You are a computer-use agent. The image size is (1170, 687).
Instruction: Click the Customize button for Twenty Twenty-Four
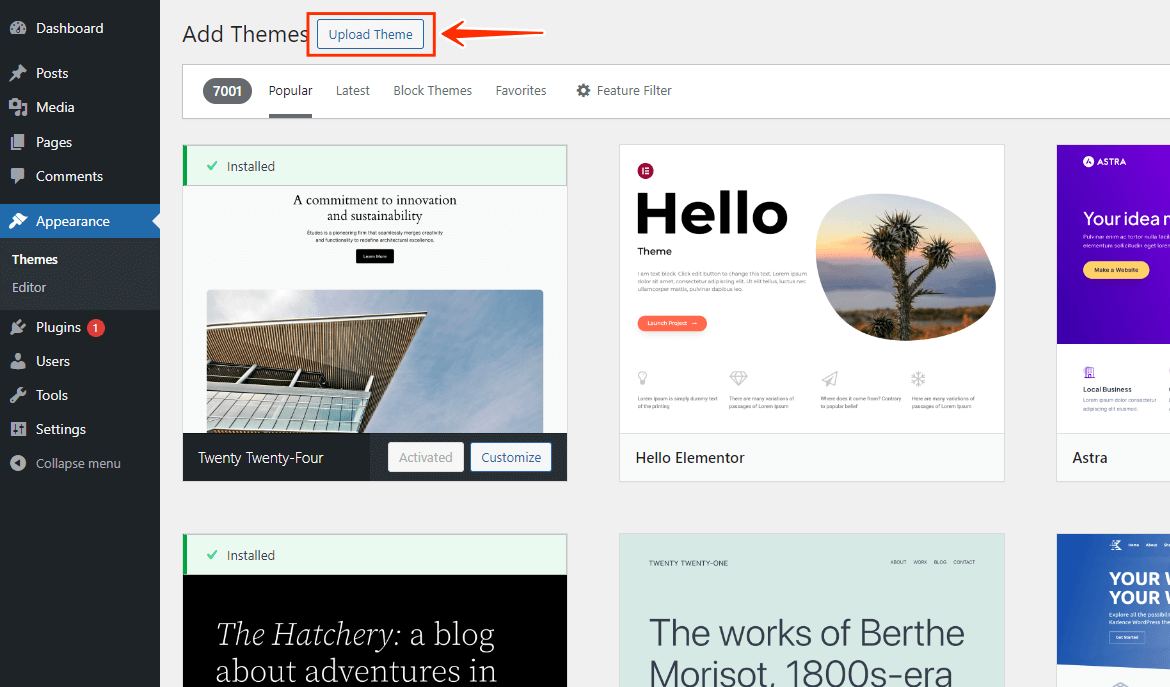[511, 457]
